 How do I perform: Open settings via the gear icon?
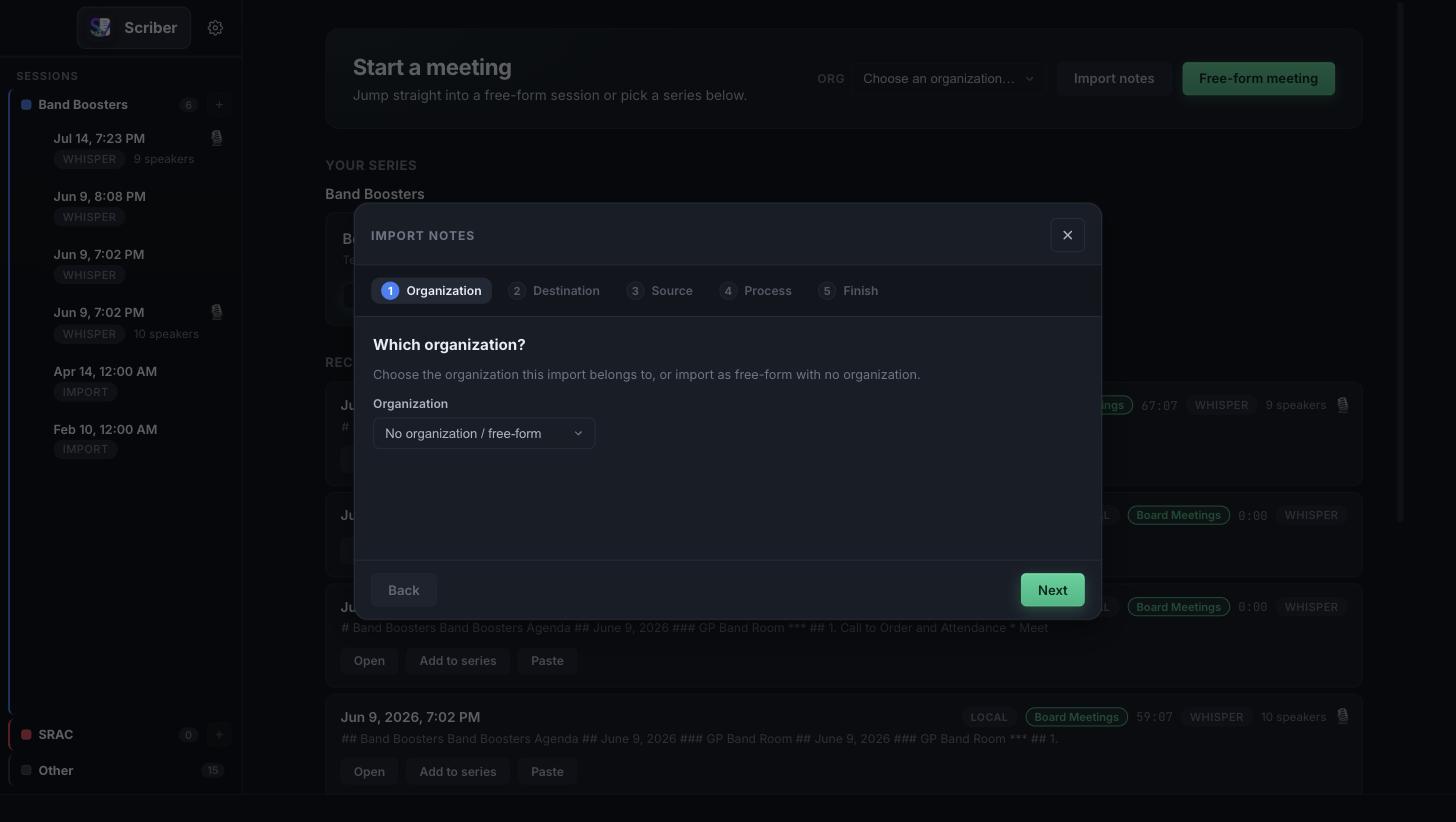[x=215, y=28]
